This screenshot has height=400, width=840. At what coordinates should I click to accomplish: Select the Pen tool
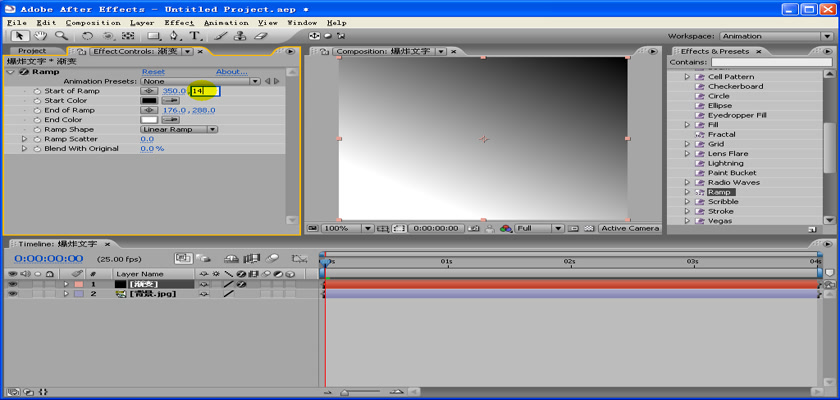[176, 36]
